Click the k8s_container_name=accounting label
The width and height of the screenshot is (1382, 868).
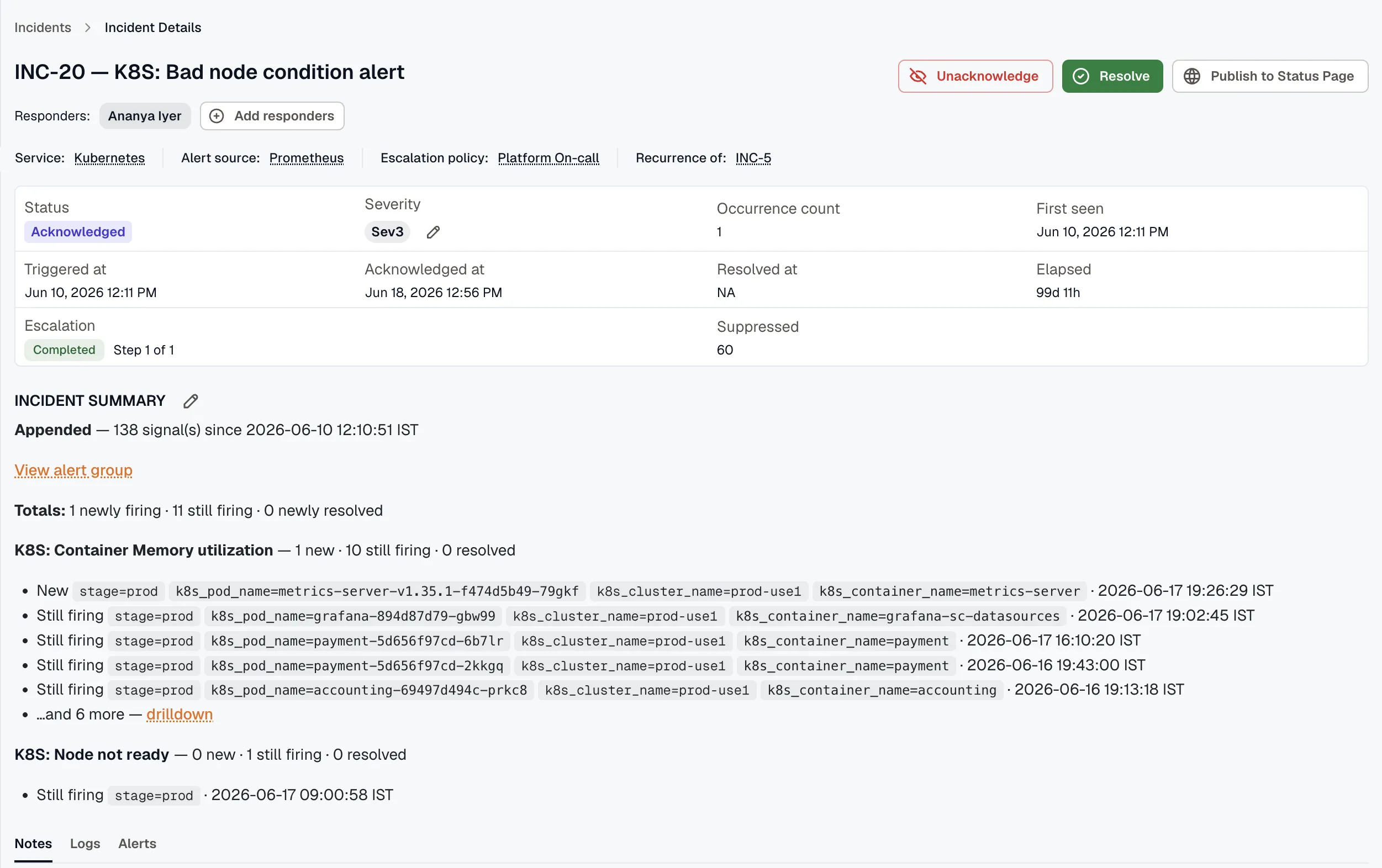pos(882,690)
